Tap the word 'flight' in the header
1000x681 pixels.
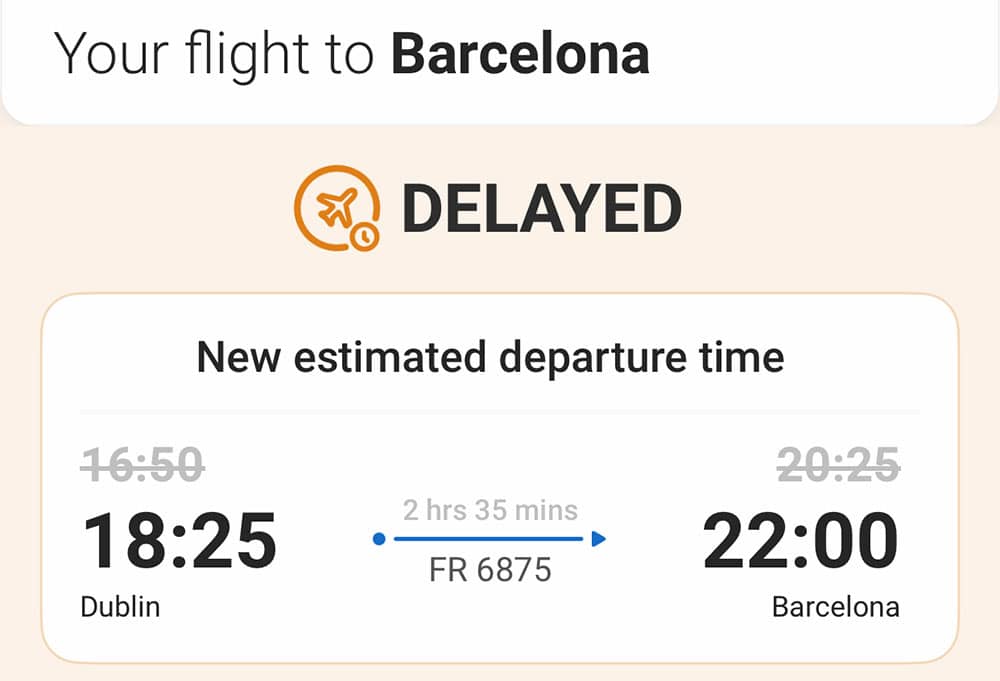[247, 56]
